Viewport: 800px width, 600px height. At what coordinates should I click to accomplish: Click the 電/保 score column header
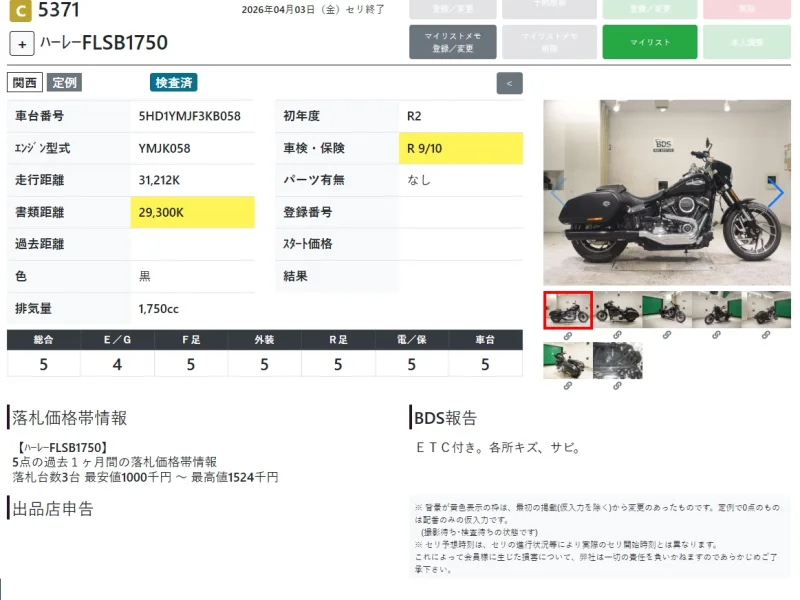point(412,340)
